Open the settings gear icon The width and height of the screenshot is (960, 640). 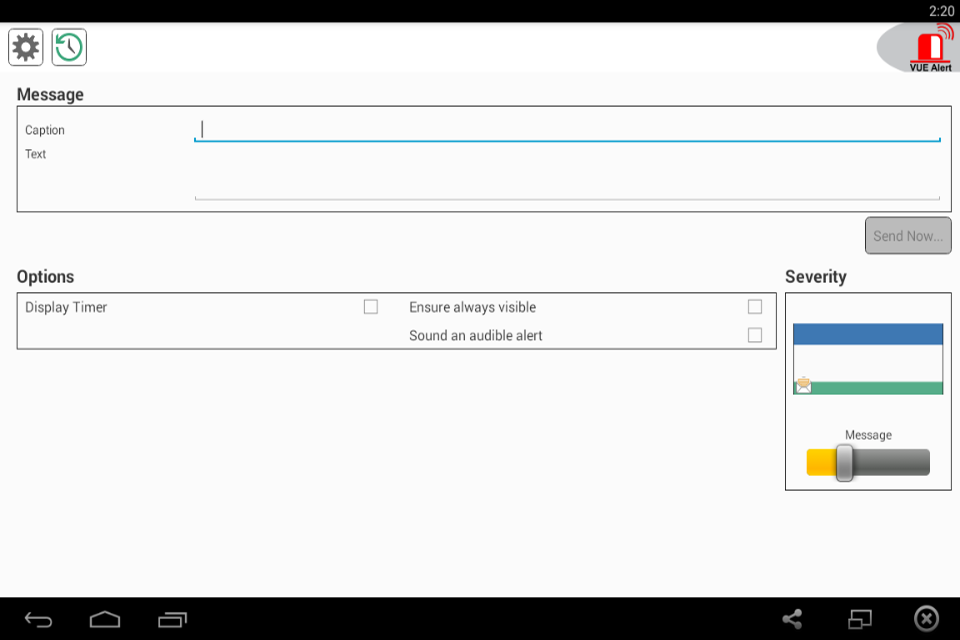(26, 47)
